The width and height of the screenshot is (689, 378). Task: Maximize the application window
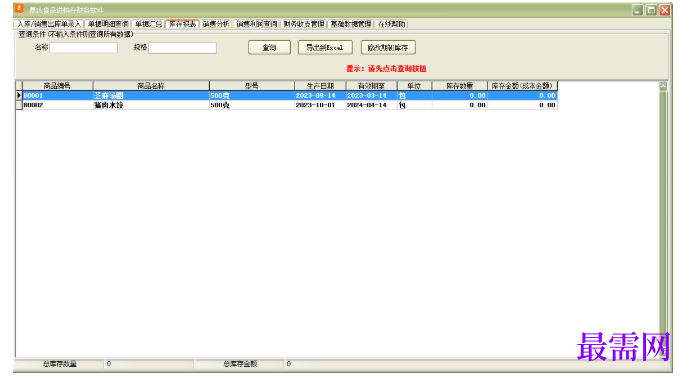(652, 10)
